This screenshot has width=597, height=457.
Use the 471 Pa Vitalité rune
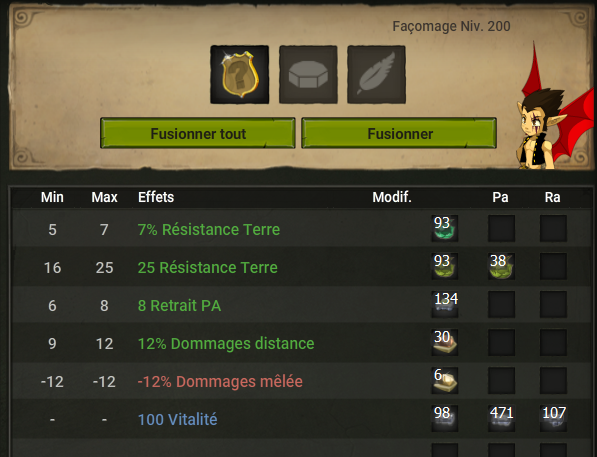tap(501, 419)
